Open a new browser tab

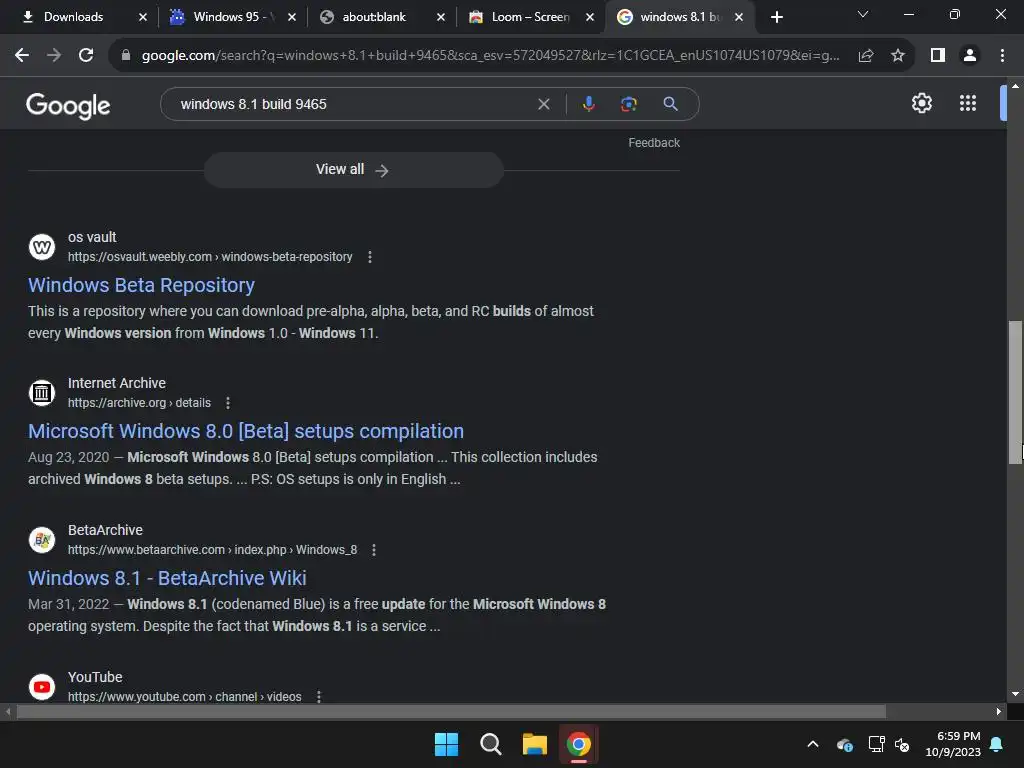tap(776, 17)
